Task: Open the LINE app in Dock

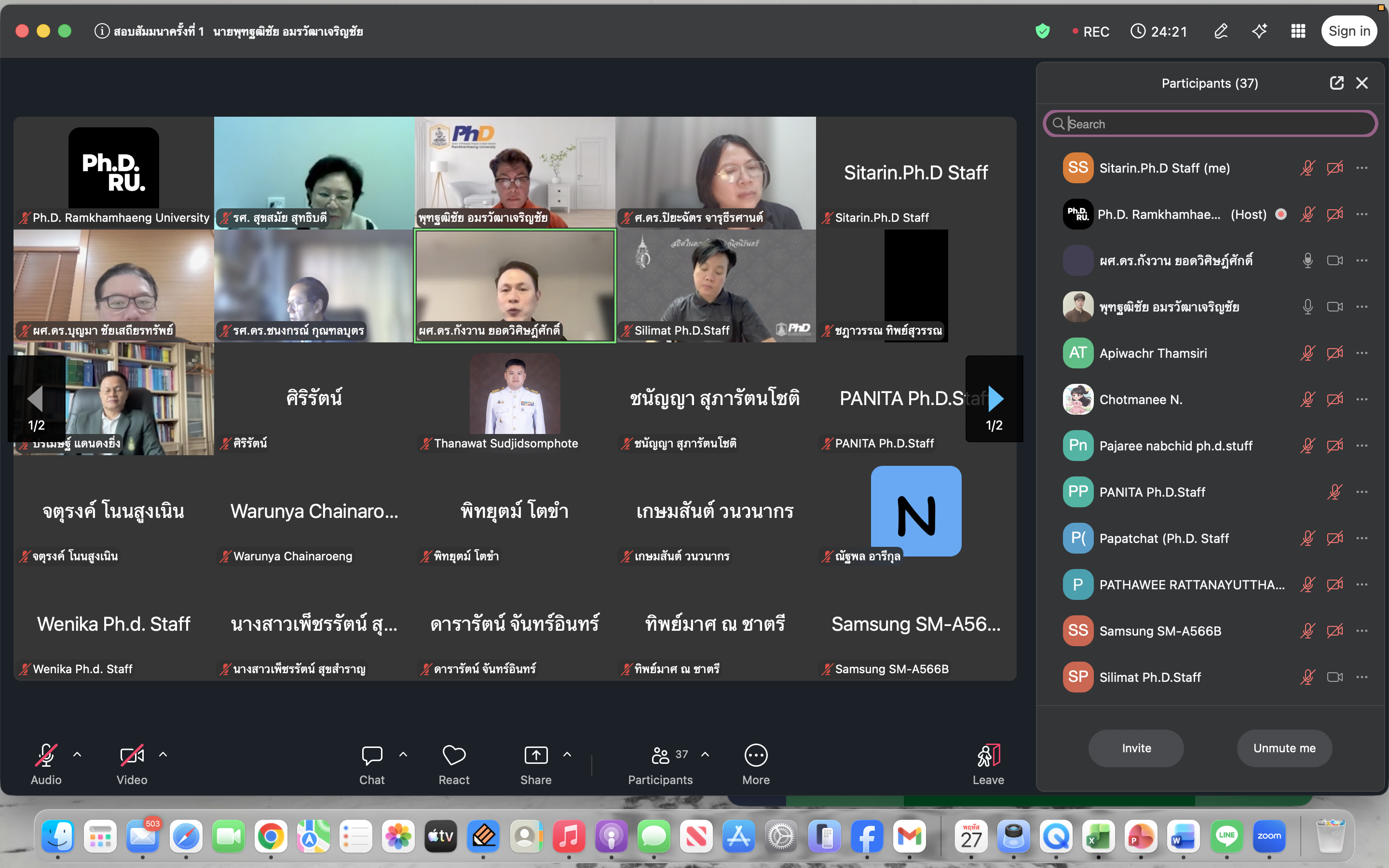Action: (1226, 837)
